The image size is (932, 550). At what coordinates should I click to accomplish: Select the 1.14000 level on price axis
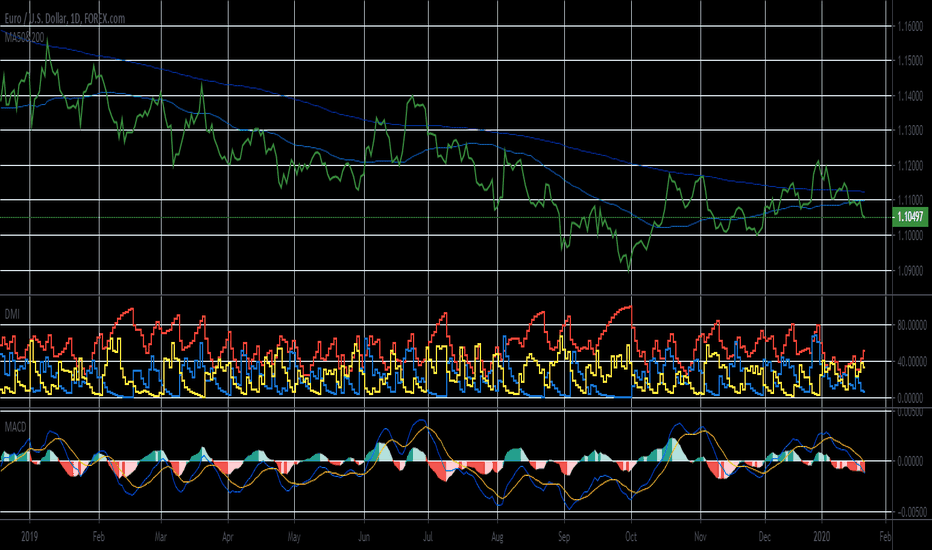[x=909, y=96]
